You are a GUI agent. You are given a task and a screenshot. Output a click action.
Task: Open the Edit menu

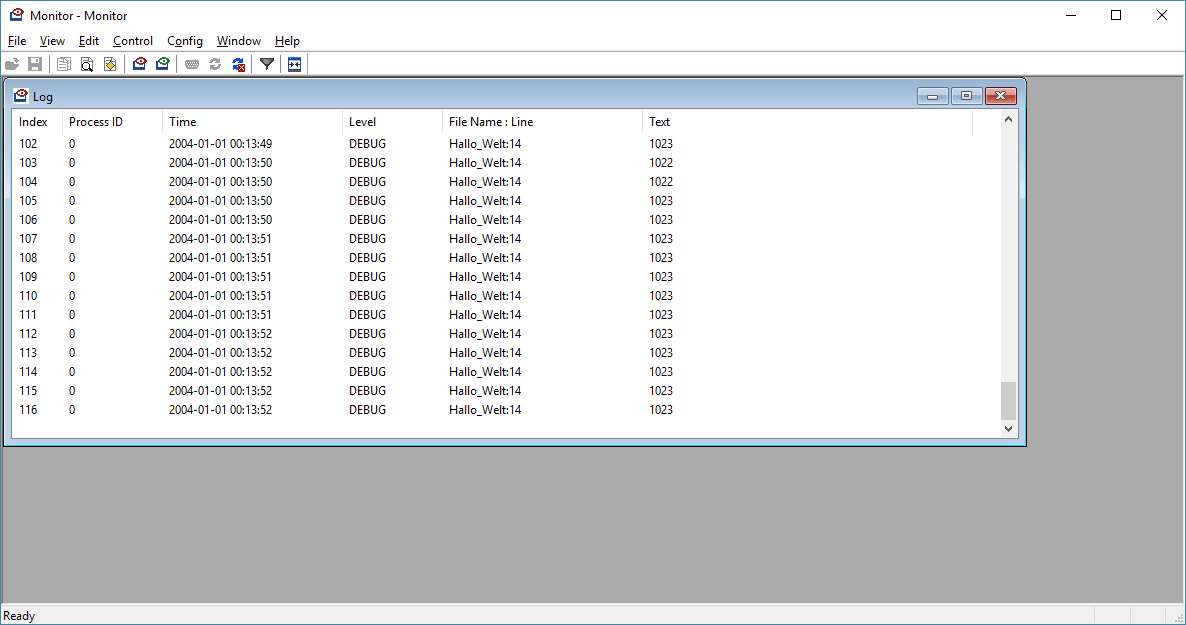88,41
